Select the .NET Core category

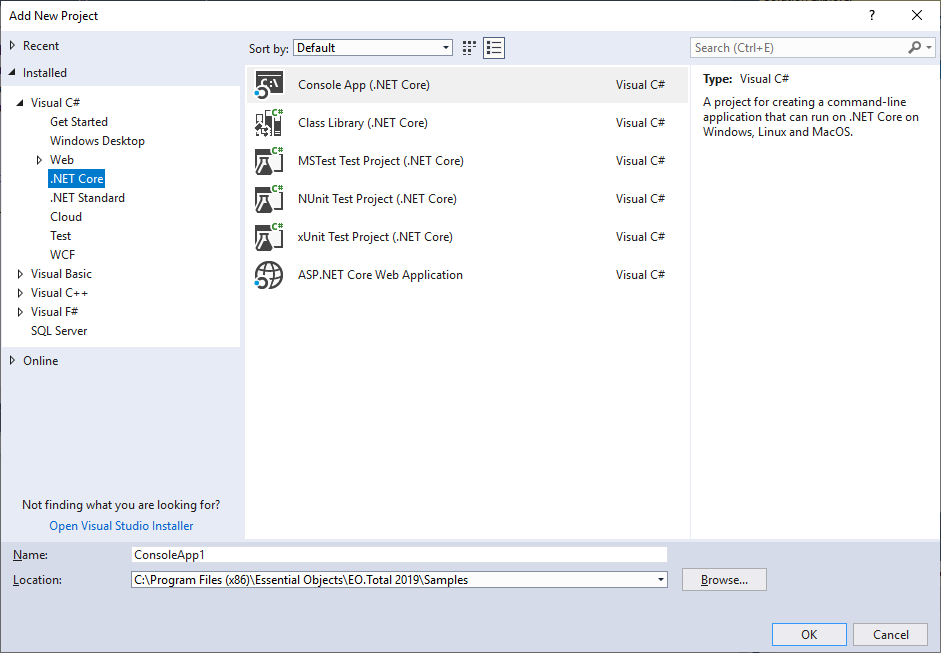point(77,179)
